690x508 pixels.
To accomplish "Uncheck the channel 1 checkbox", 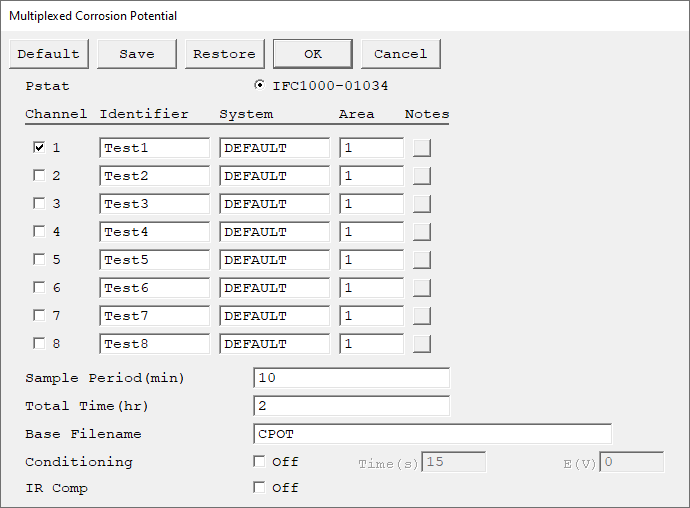I will (39, 147).
